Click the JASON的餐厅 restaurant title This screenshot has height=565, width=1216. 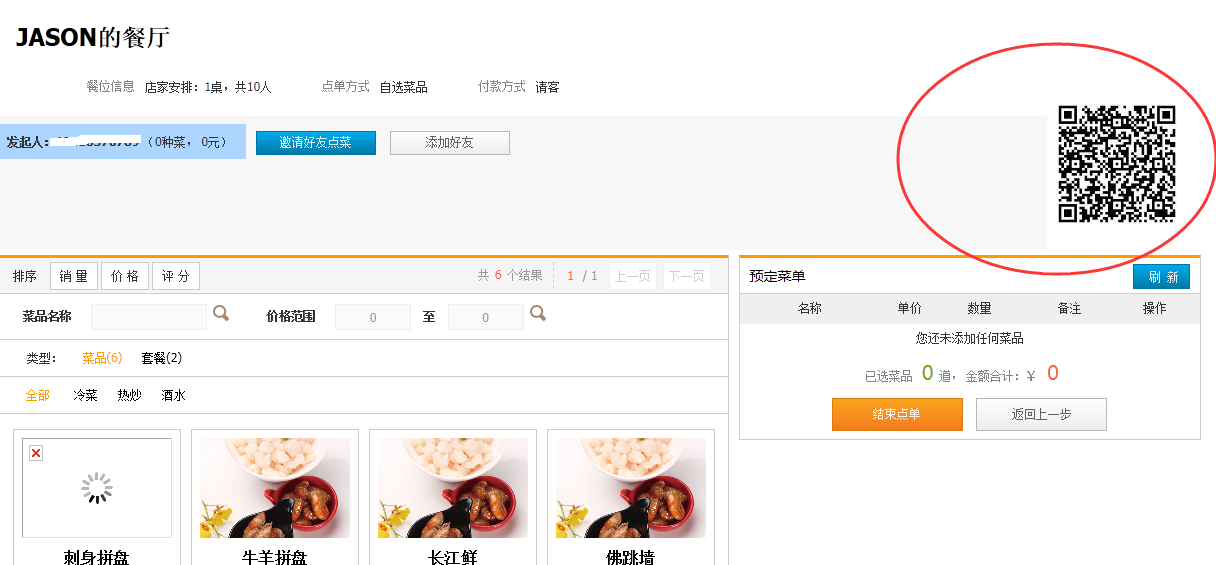tap(93, 38)
